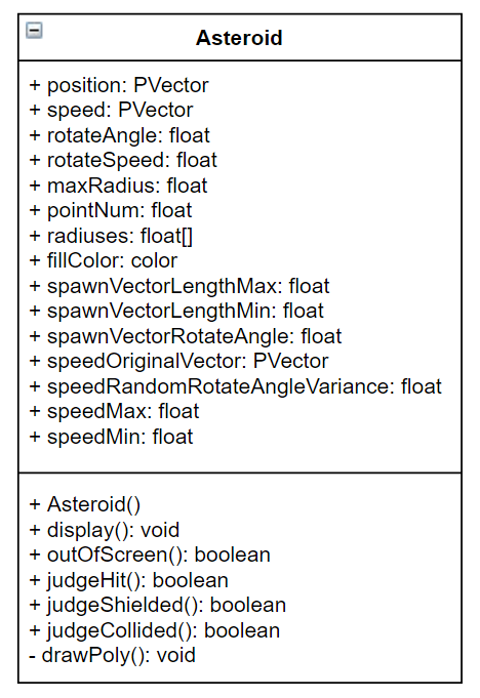Image resolution: width=480 pixels, height=698 pixels.
Task: Select the speedRandomRotateAngleVariance: float attribute
Action: (x=236, y=386)
